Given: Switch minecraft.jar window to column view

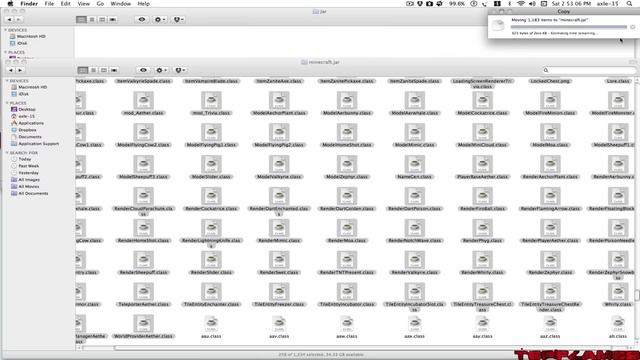Looking at the screenshot, I should [x=104, y=70].
